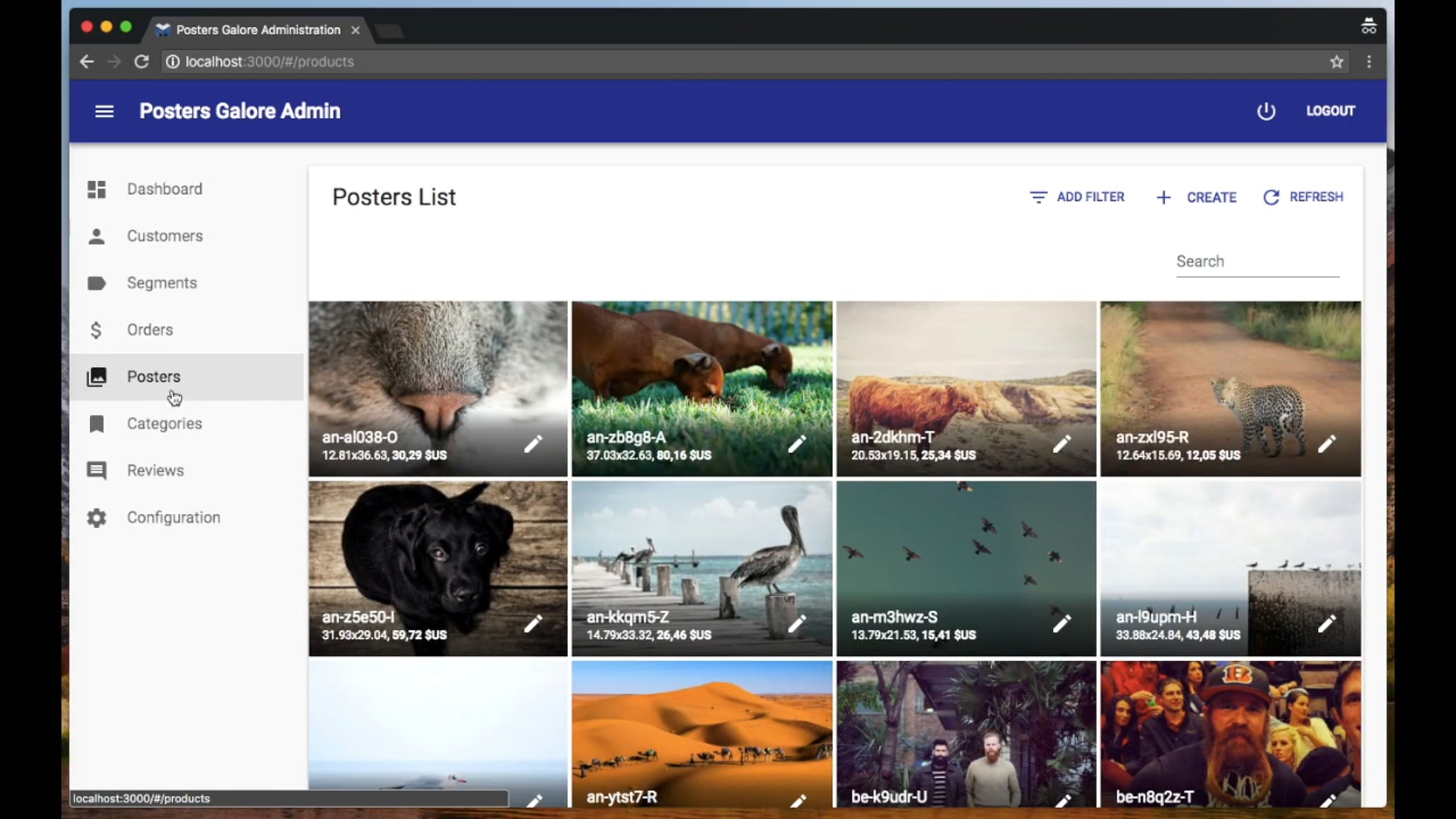Click pencil icon on an-z5e50-I poster
This screenshot has width=1456, height=819.
(533, 624)
